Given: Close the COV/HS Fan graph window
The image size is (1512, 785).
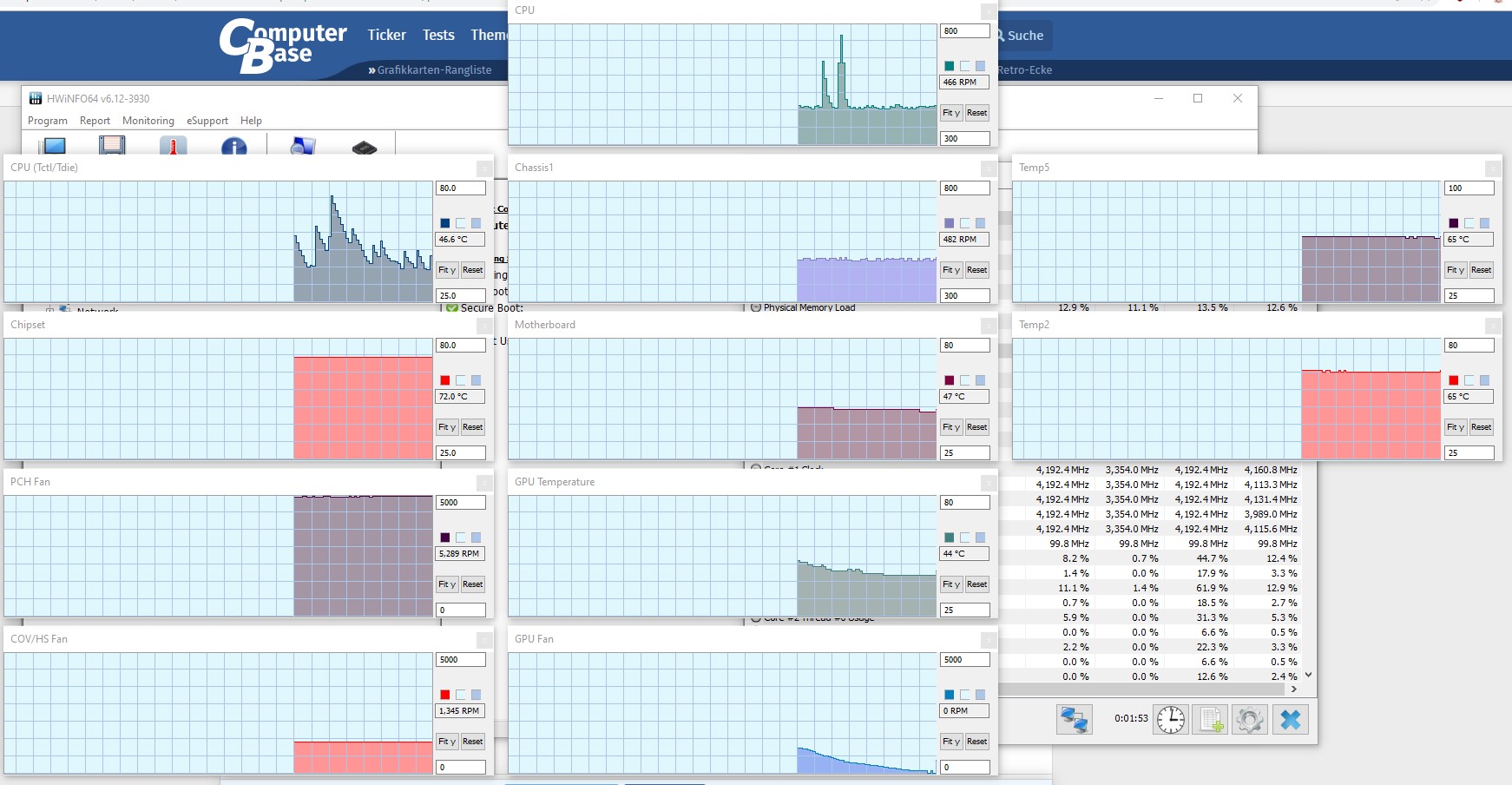Looking at the screenshot, I should pos(484,640).
